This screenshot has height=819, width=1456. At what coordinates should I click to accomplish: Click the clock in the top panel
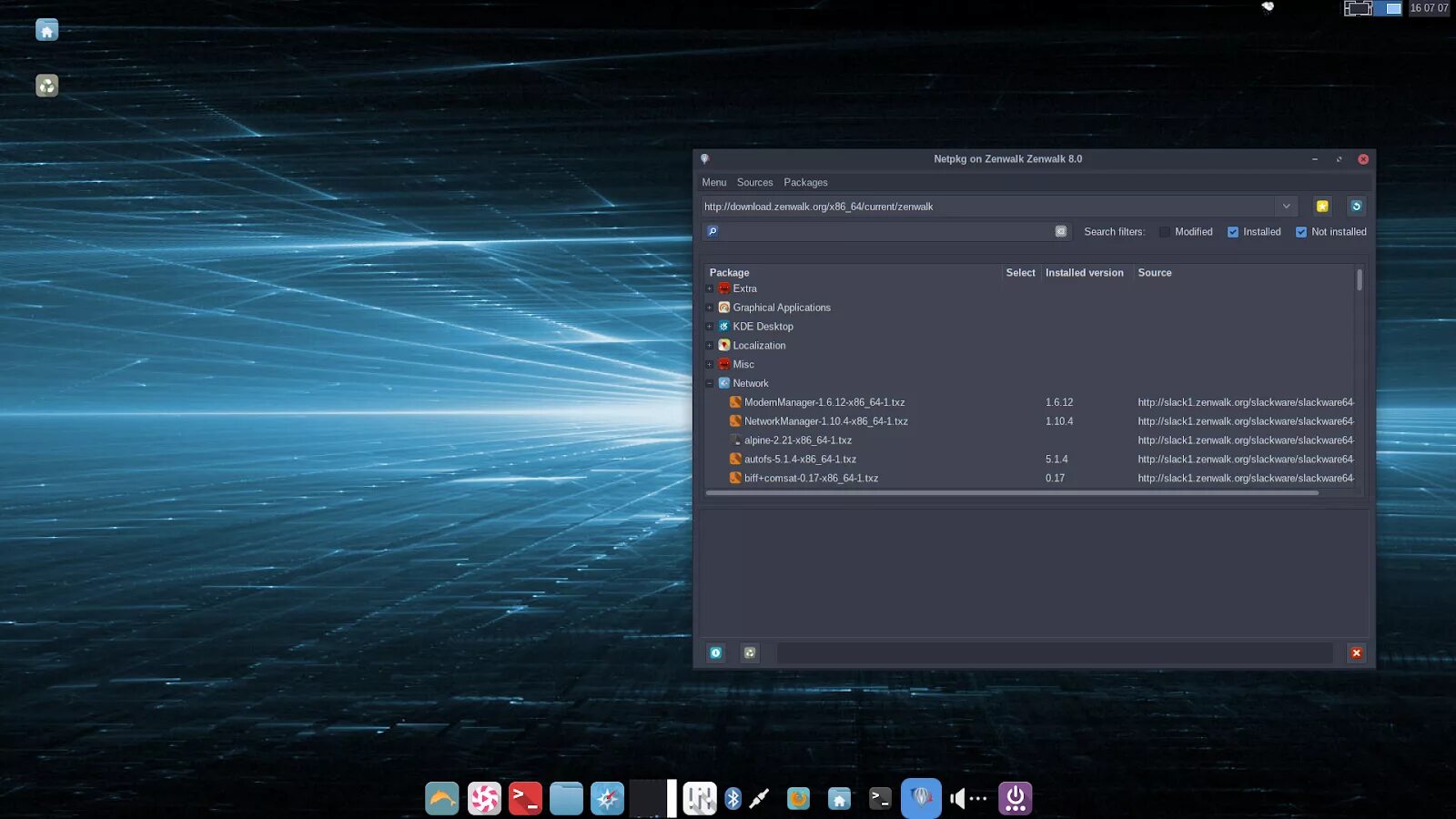(x=1429, y=8)
